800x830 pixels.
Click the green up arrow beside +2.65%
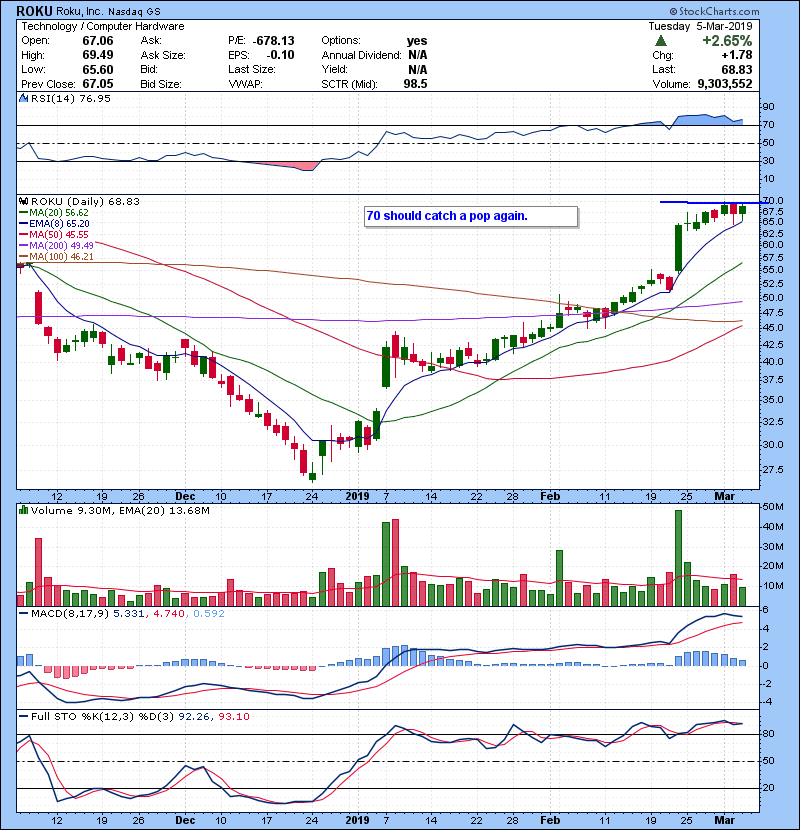661,41
